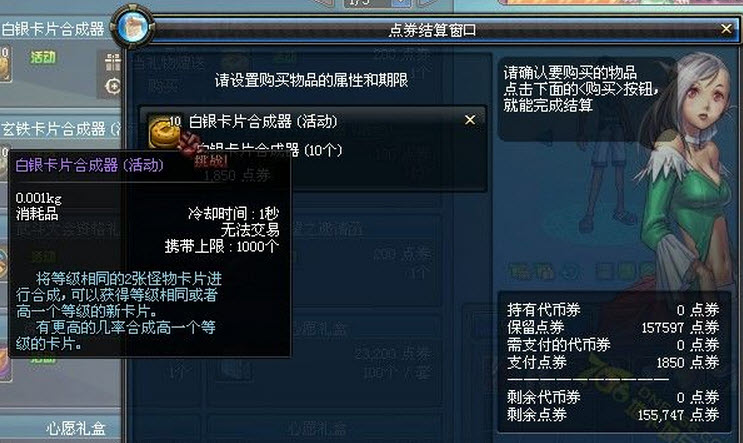Click the green 活动 tag in the shop list
Image resolution: width=743 pixels, height=443 pixels.
pyautogui.click(x=43, y=57)
